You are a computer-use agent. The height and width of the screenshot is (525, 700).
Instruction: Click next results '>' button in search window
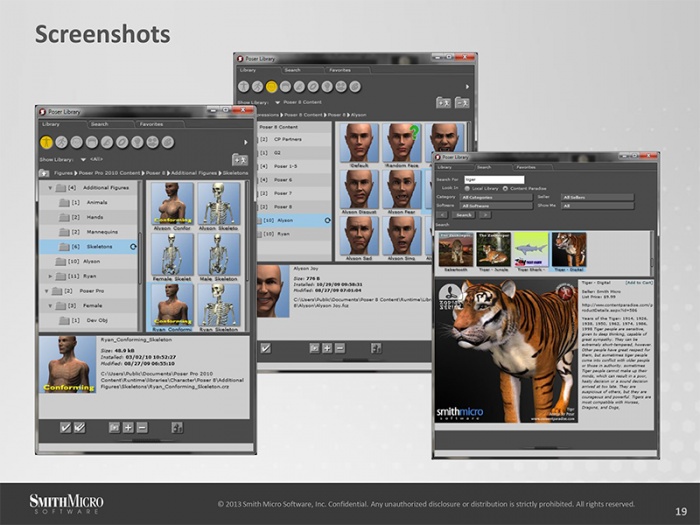pyautogui.click(x=485, y=215)
